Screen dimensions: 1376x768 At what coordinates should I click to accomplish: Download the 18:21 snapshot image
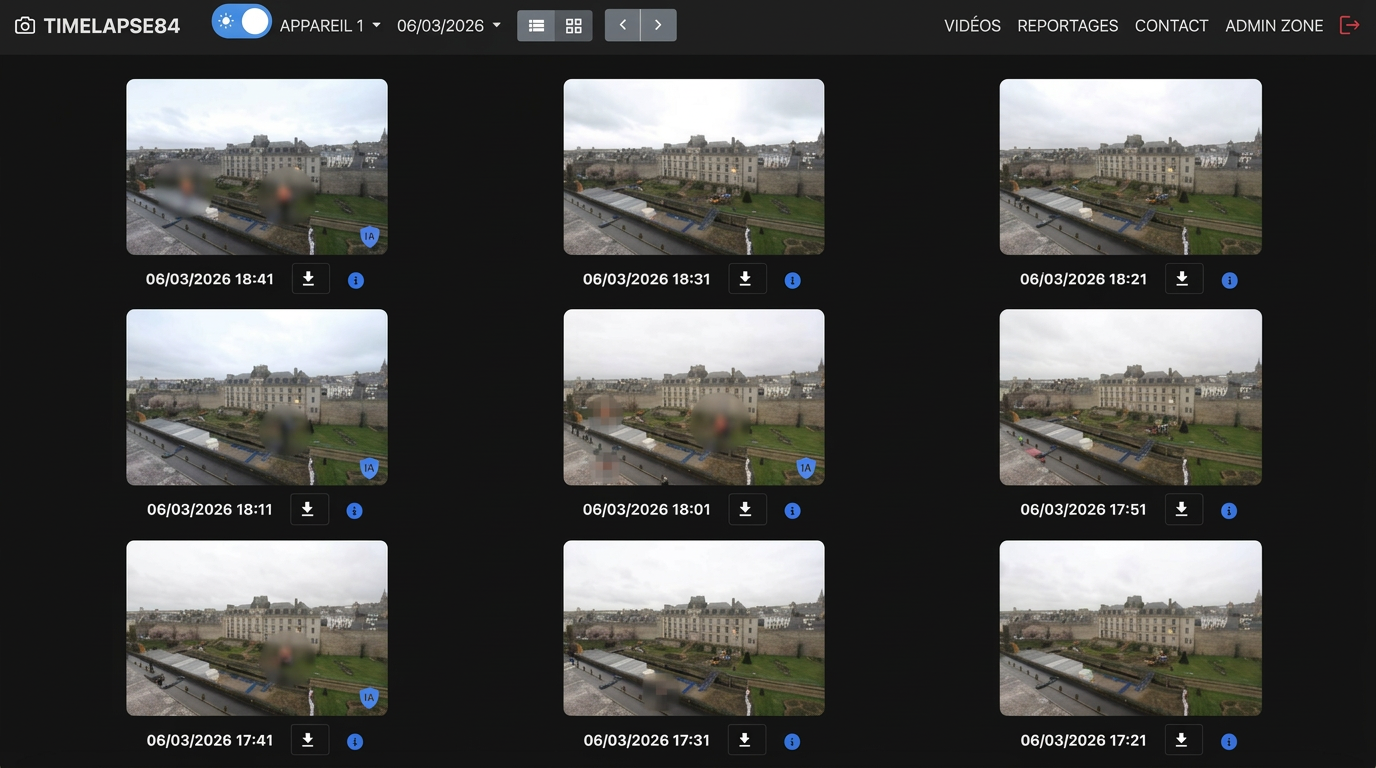pos(1182,279)
